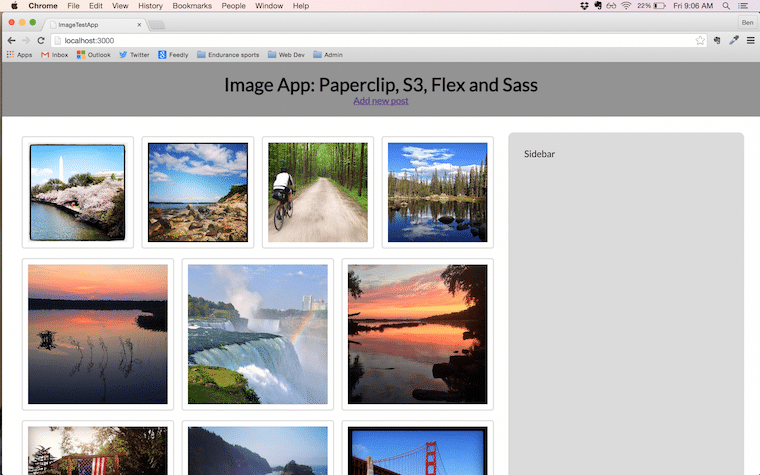Screen dimensions: 760x475
Task: Click the Image App page heading
Action: pos(380,85)
